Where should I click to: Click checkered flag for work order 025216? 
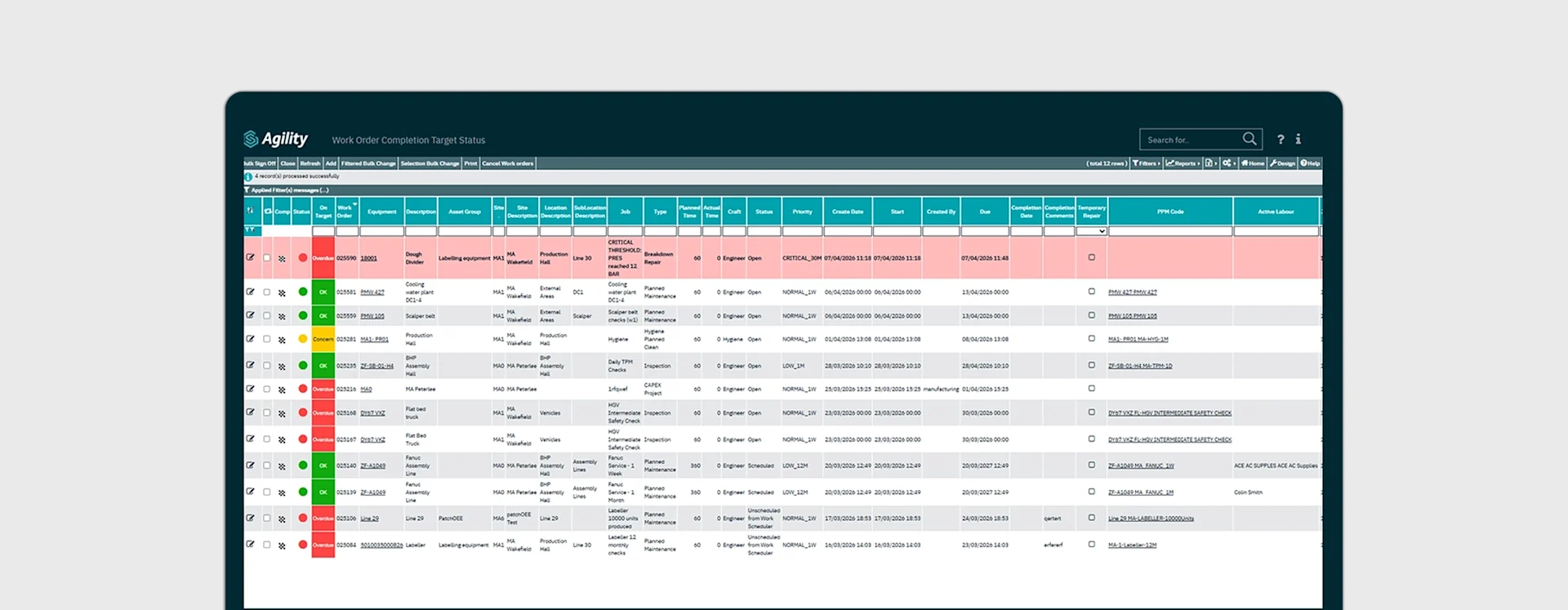282,390
